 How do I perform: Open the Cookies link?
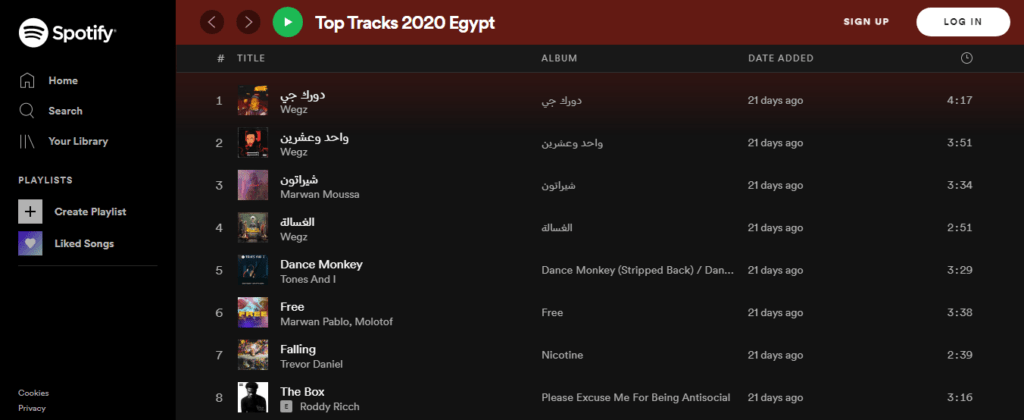(x=33, y=393)
